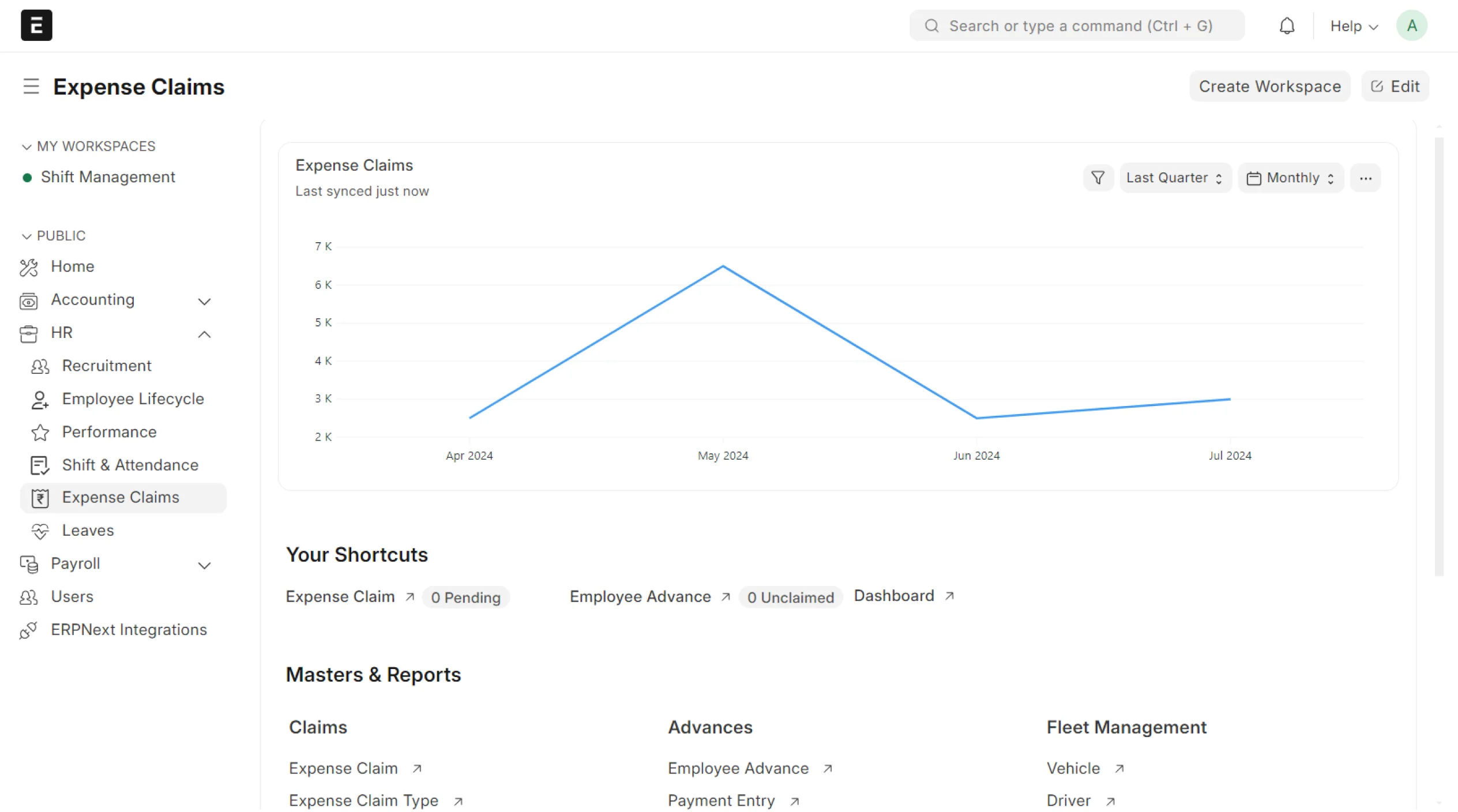Open the chart filter funnel icon
1458x812 pixels.
(x=1098, y=178)
